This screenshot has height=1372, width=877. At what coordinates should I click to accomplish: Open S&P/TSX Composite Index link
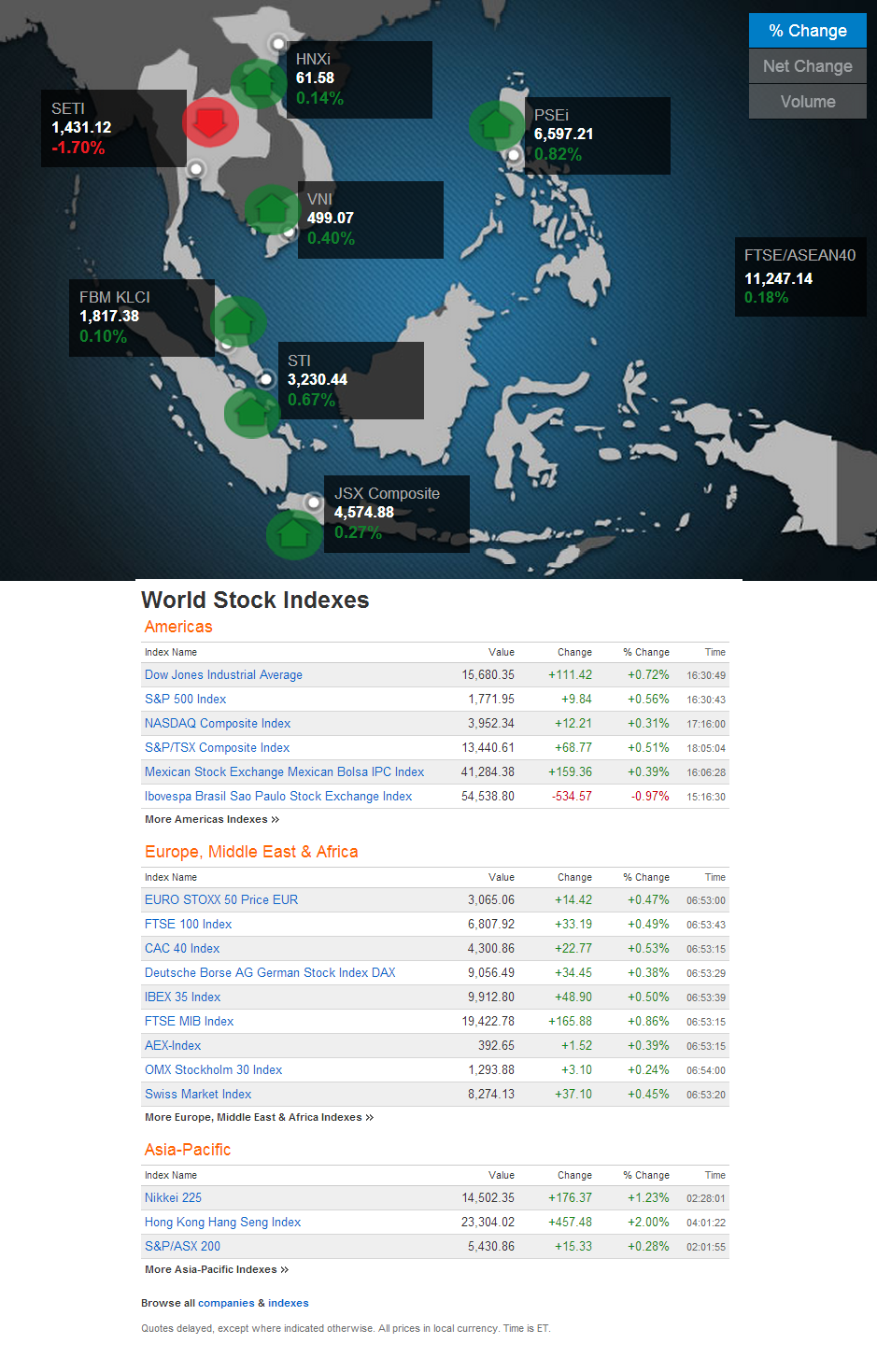[x=217, y=748]
